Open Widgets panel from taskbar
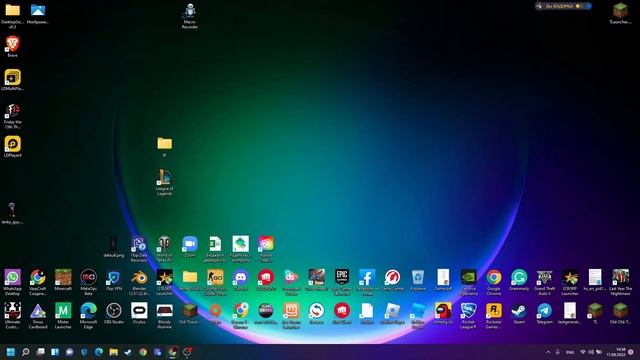 tap(55, 351)
